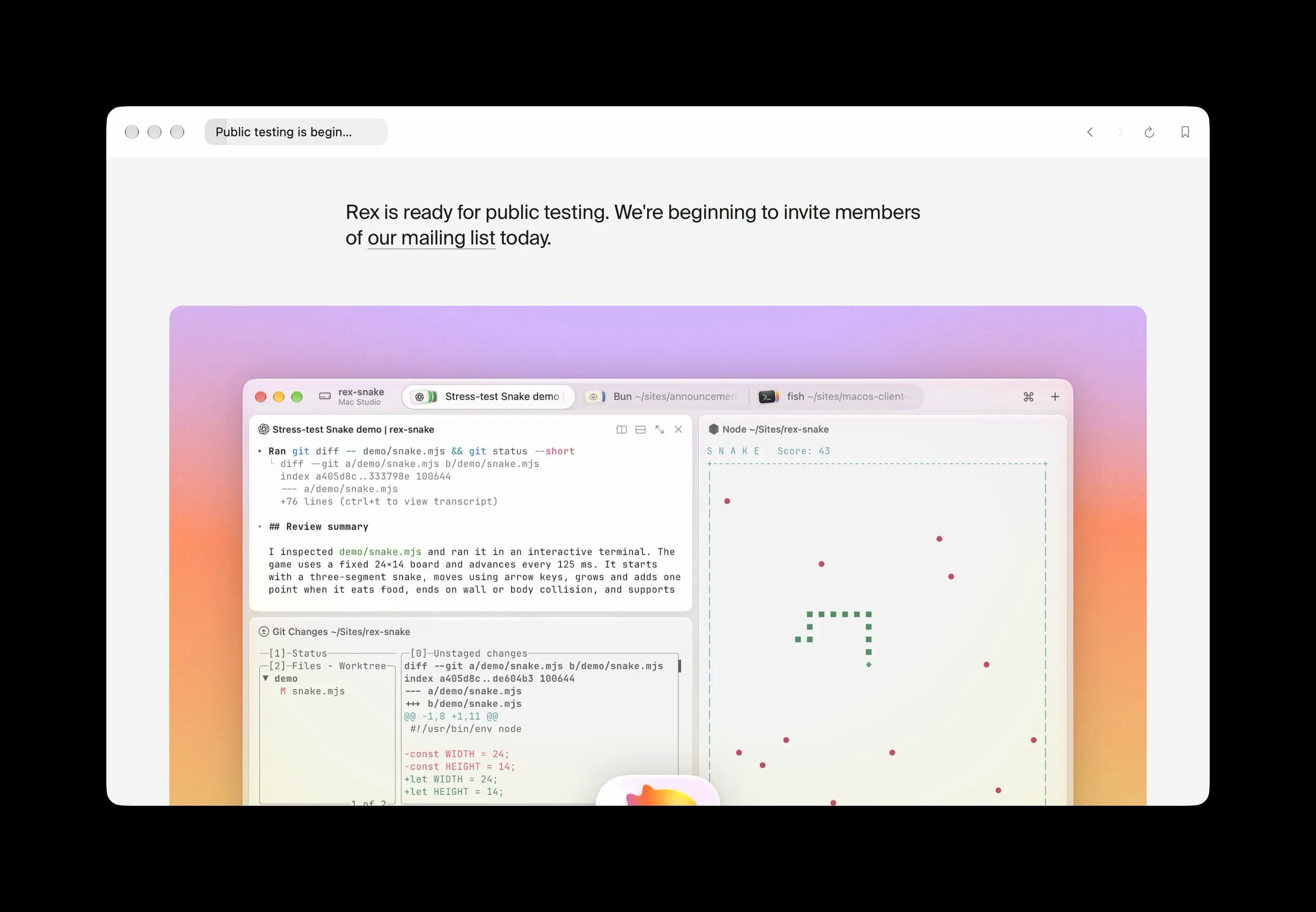Select the modified "snake.mjs" file in the Worktree
1316x912 pixels.
pyautogui.click(x=313, y=692)
